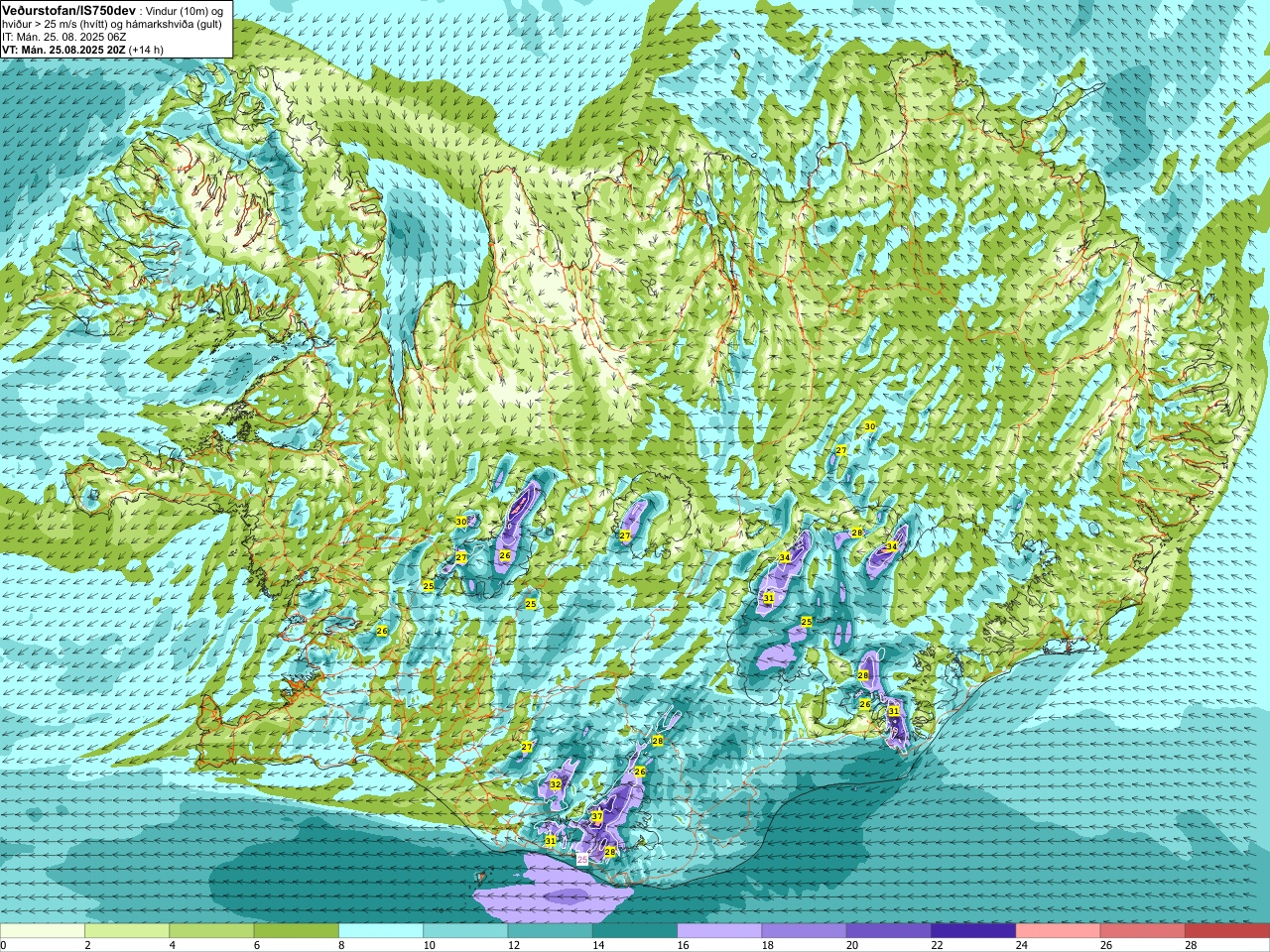Viewport: 1270px width, 952px height.
Task: Click the legend scale tick number "24"
Action: (1021, 945)
